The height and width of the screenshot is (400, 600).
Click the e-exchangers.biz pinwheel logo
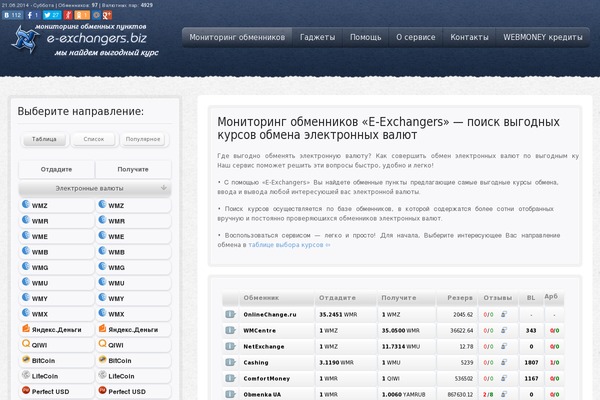25,39
